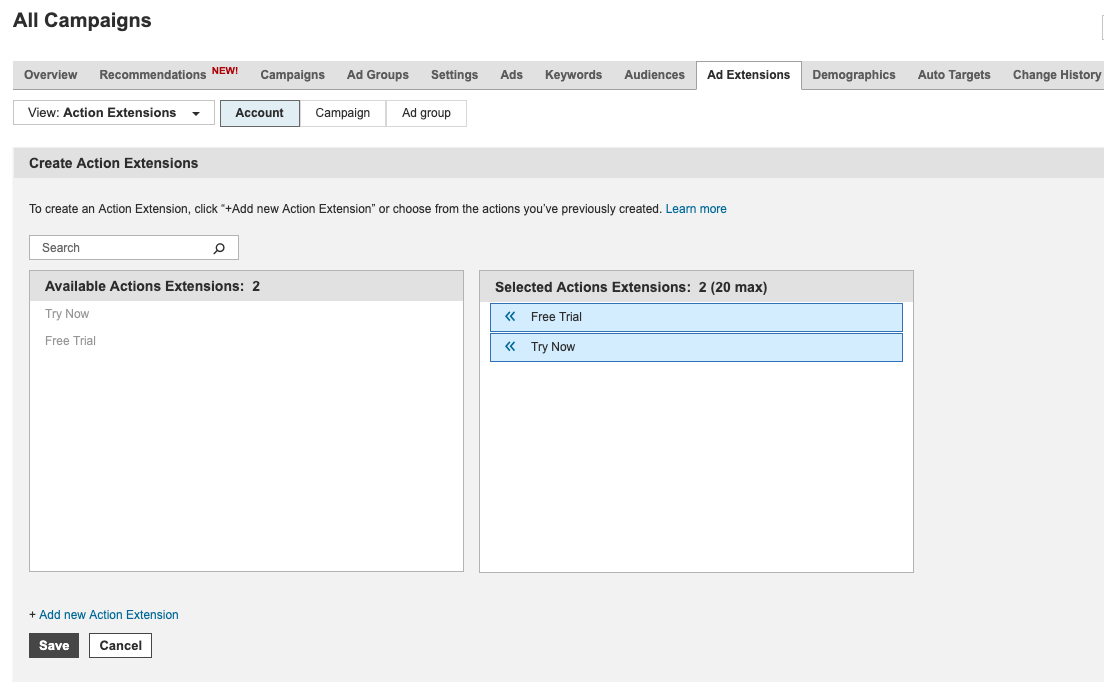Open the View: Action Extensions dropdown
Viewport: 1104px width, 682px height.
(113, 113)
